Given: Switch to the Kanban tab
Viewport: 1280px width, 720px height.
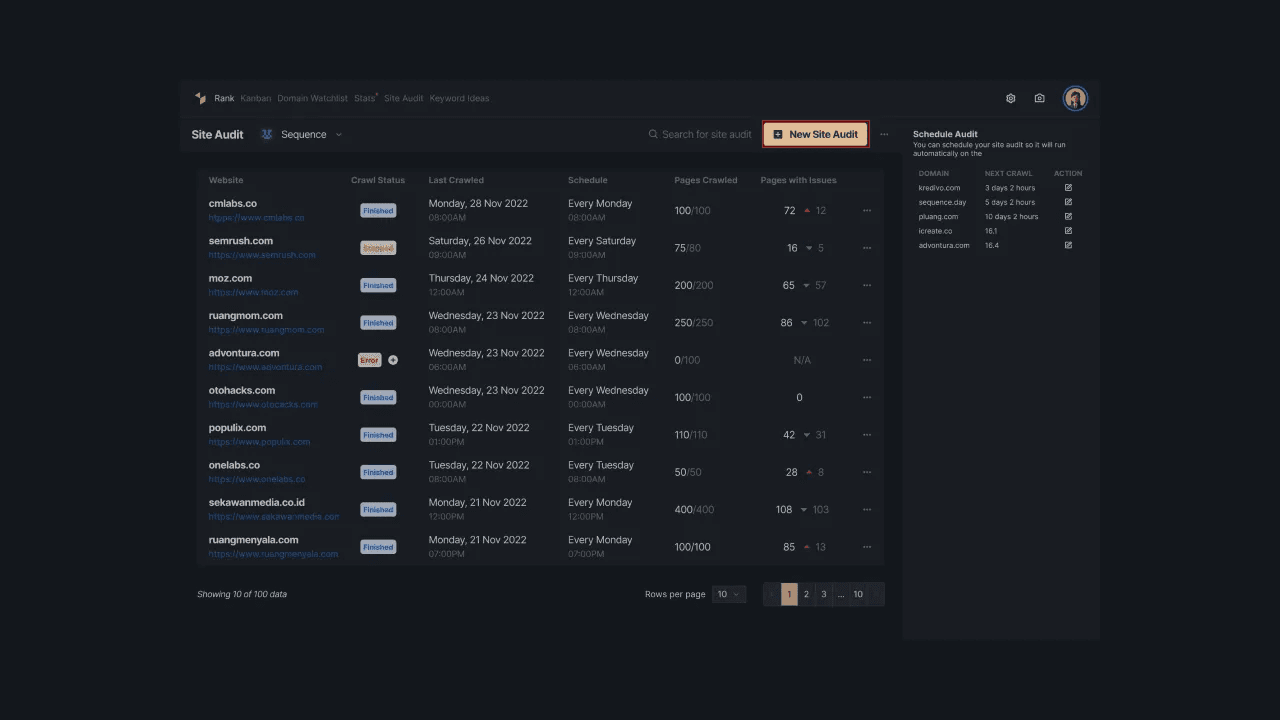Looking at the screenshot, I should coord(256,98).
